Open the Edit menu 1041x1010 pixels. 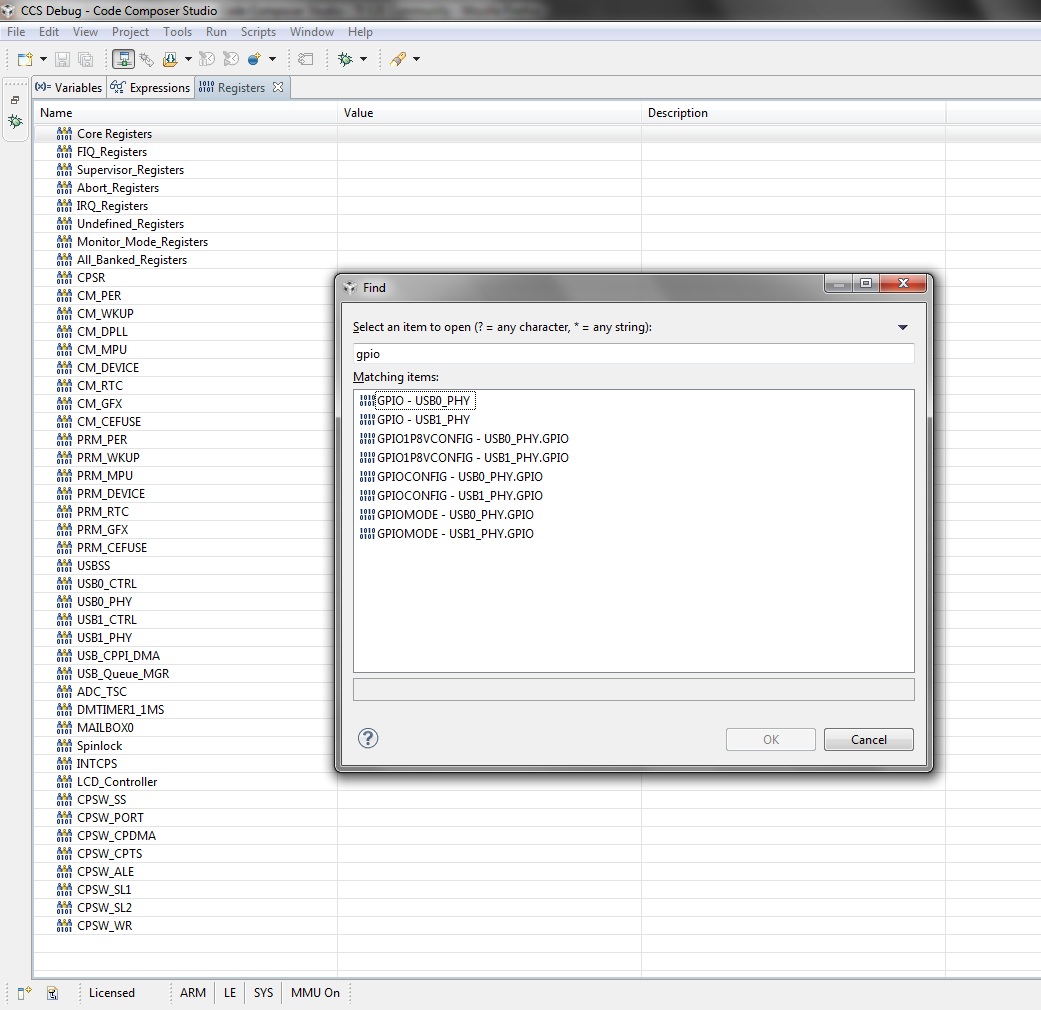[x=48, y=32]
